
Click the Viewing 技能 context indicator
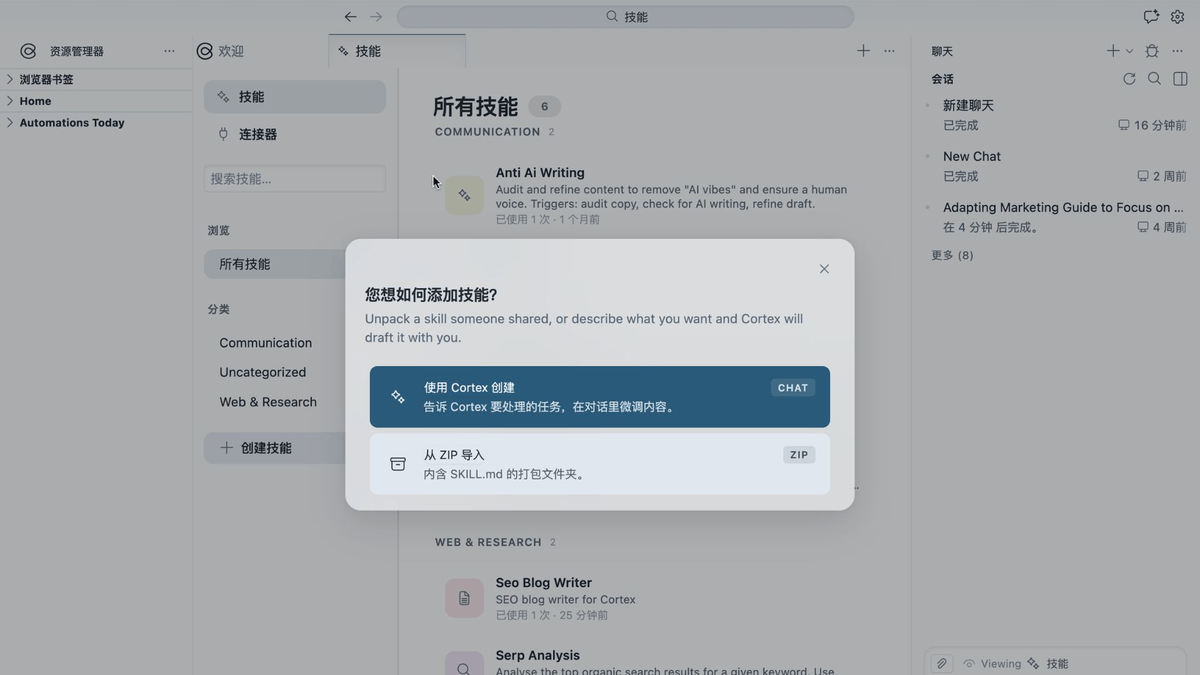click(x=1016, y=664)
